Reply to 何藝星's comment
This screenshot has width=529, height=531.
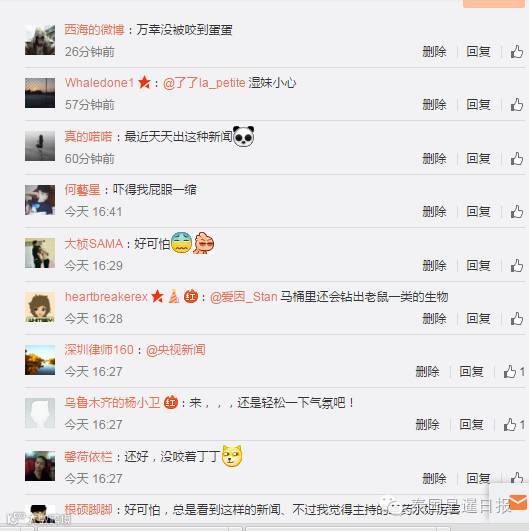pos(478,212)
